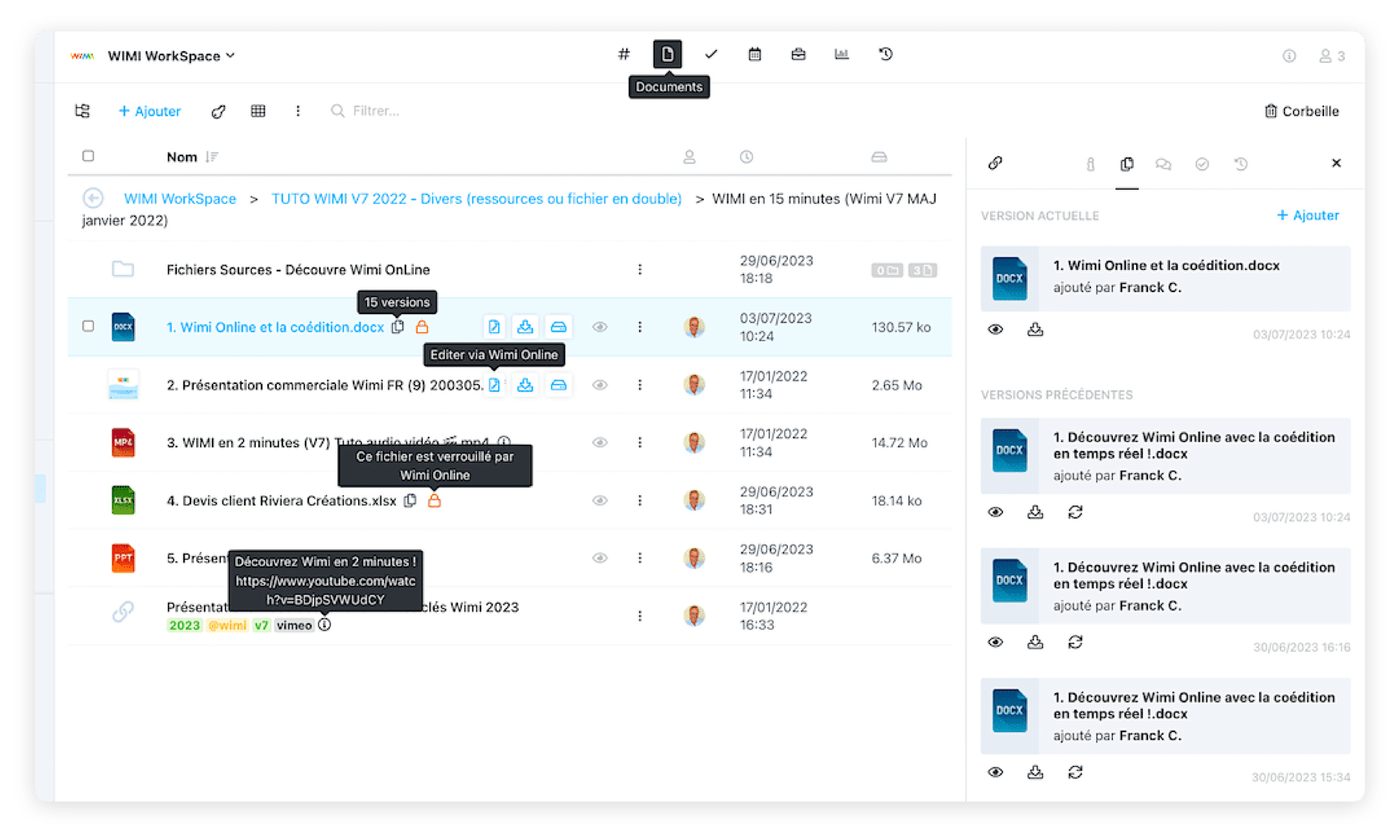Open options menu for Wimi 2023 link row

(639, 616)
